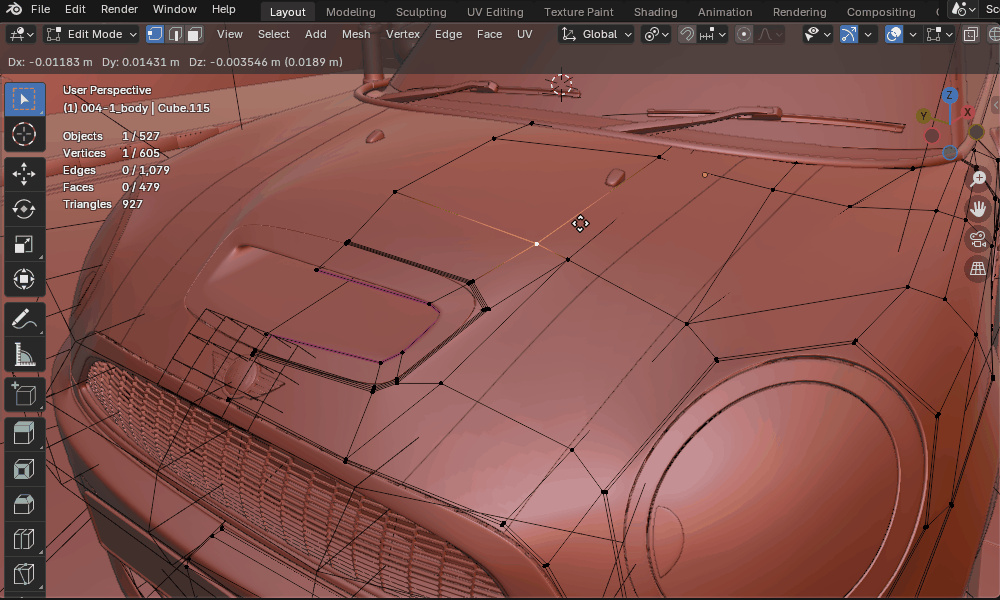Expand gizmo options dropdown arrow
Image resolution: width=1000 pixels, height=600 pixels.
tap(867, 34)
